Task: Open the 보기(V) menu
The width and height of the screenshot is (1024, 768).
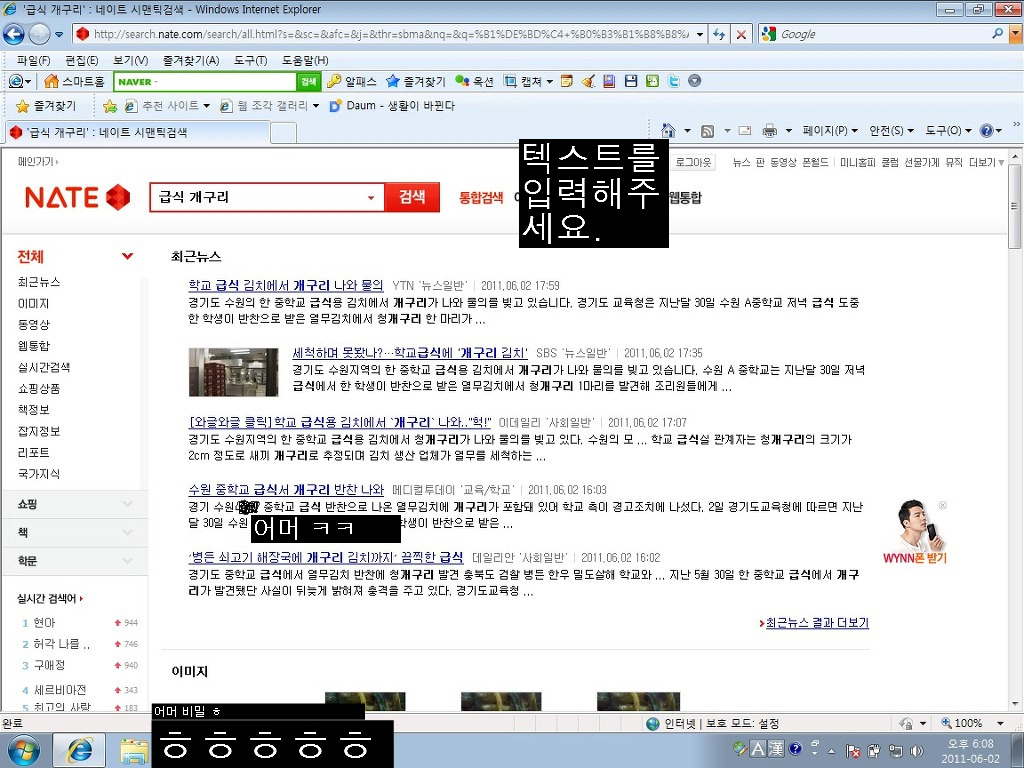Action: pos(131,60)
